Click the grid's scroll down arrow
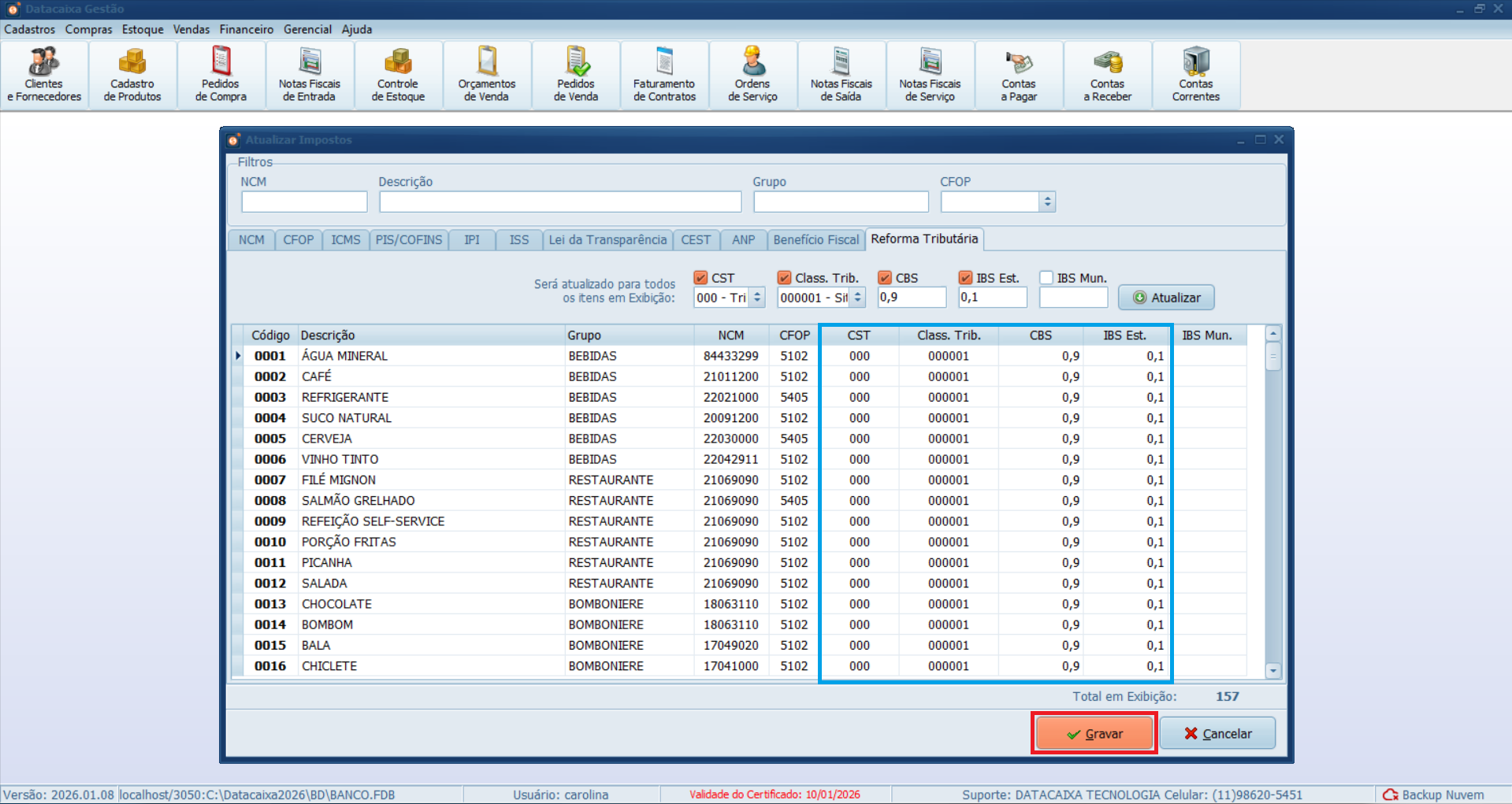Viewport: 1512px width, 804px height. click(x=1273, y=671)
